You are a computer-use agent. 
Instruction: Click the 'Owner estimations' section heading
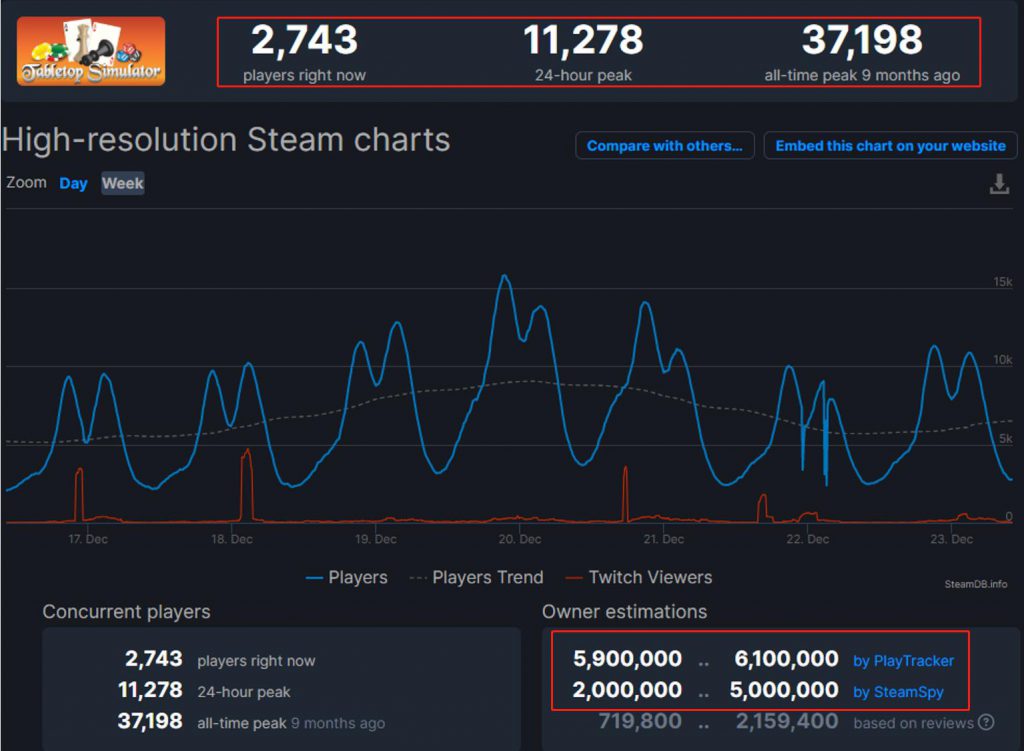click(x=624, y=611)
